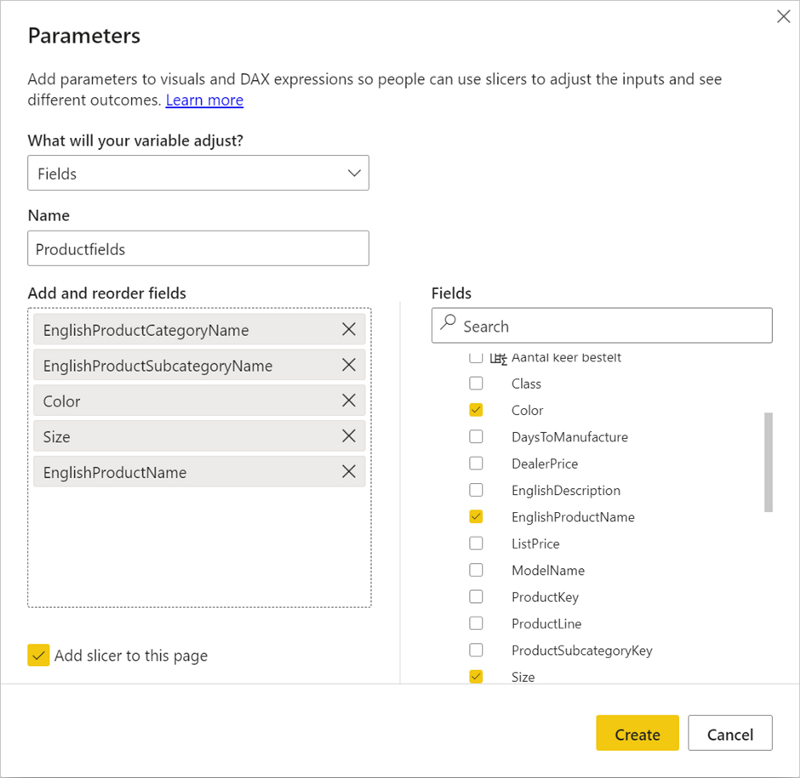Delete the Color field from the list
The height and width of the screenshot is (778, 800).
pos(349,401)
